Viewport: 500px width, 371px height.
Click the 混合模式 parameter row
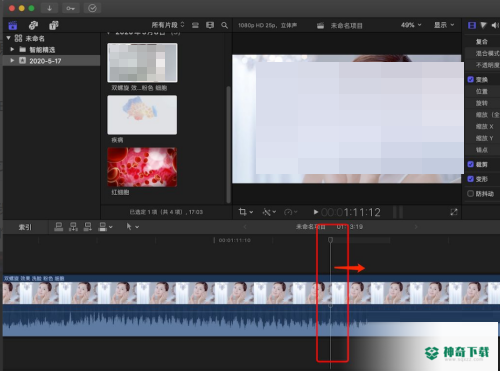pos(482,53)
